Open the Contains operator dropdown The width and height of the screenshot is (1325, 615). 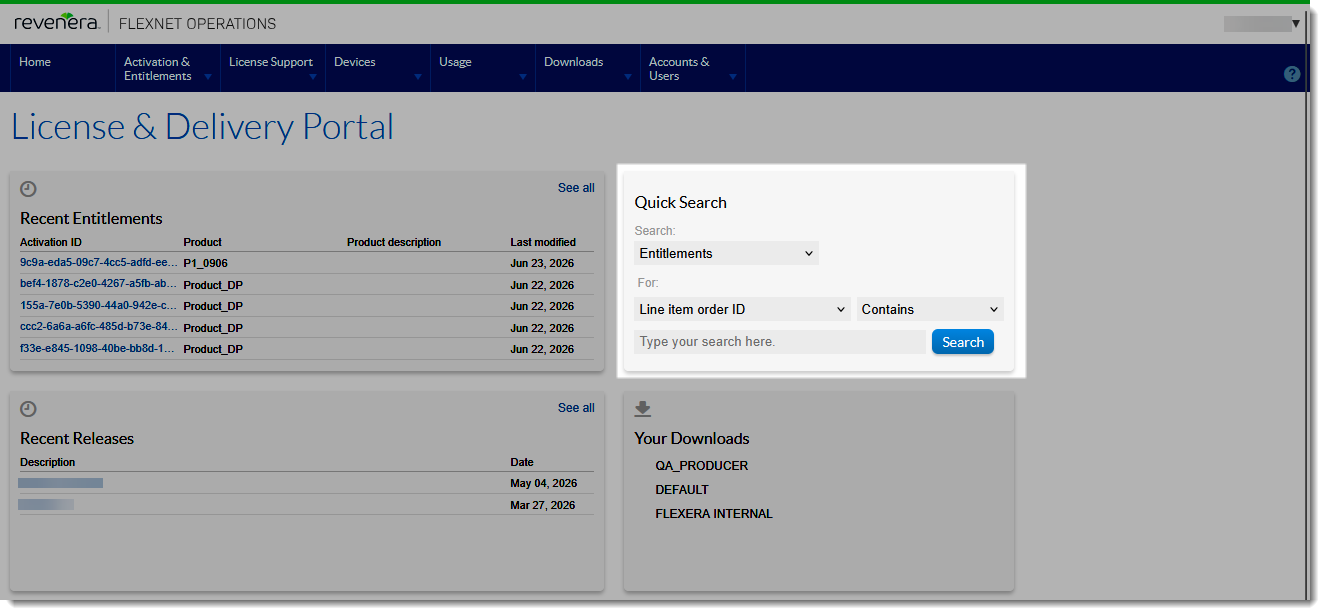tap(930, 309)
